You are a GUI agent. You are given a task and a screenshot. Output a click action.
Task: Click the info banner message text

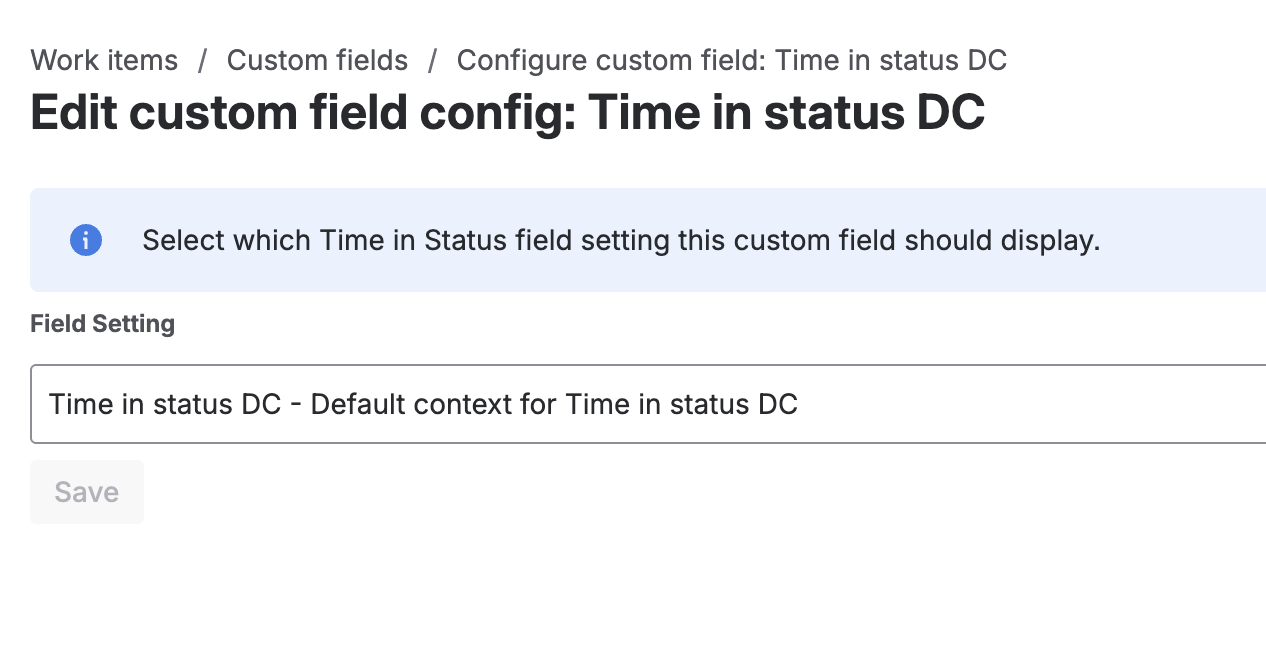pos(622,240)
